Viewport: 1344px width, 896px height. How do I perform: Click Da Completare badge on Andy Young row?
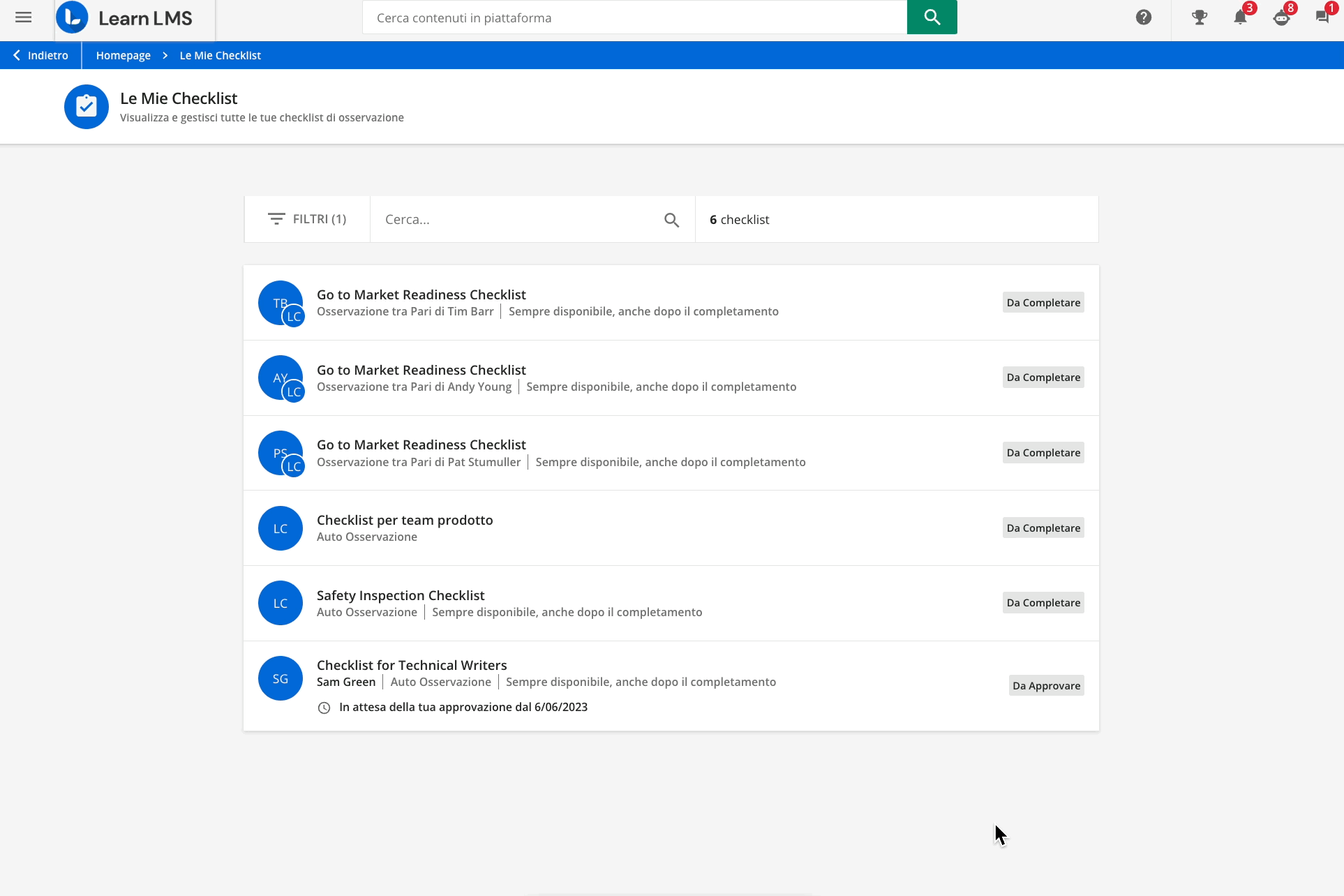pos(1043,378)
